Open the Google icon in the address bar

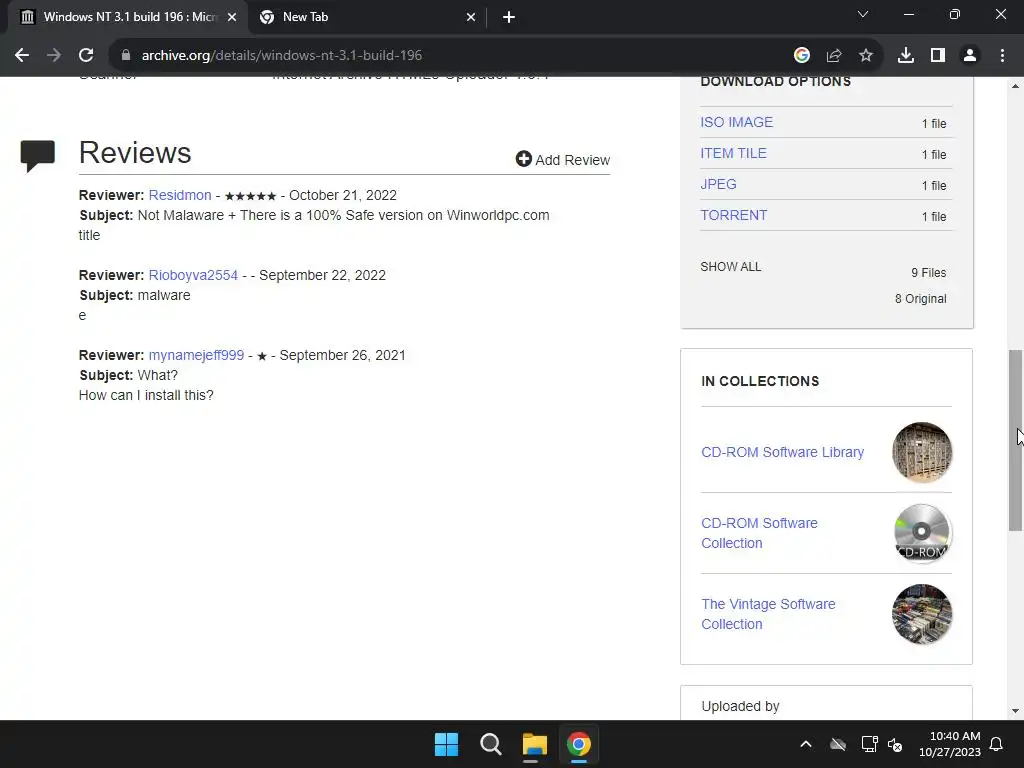coord(801,56)
